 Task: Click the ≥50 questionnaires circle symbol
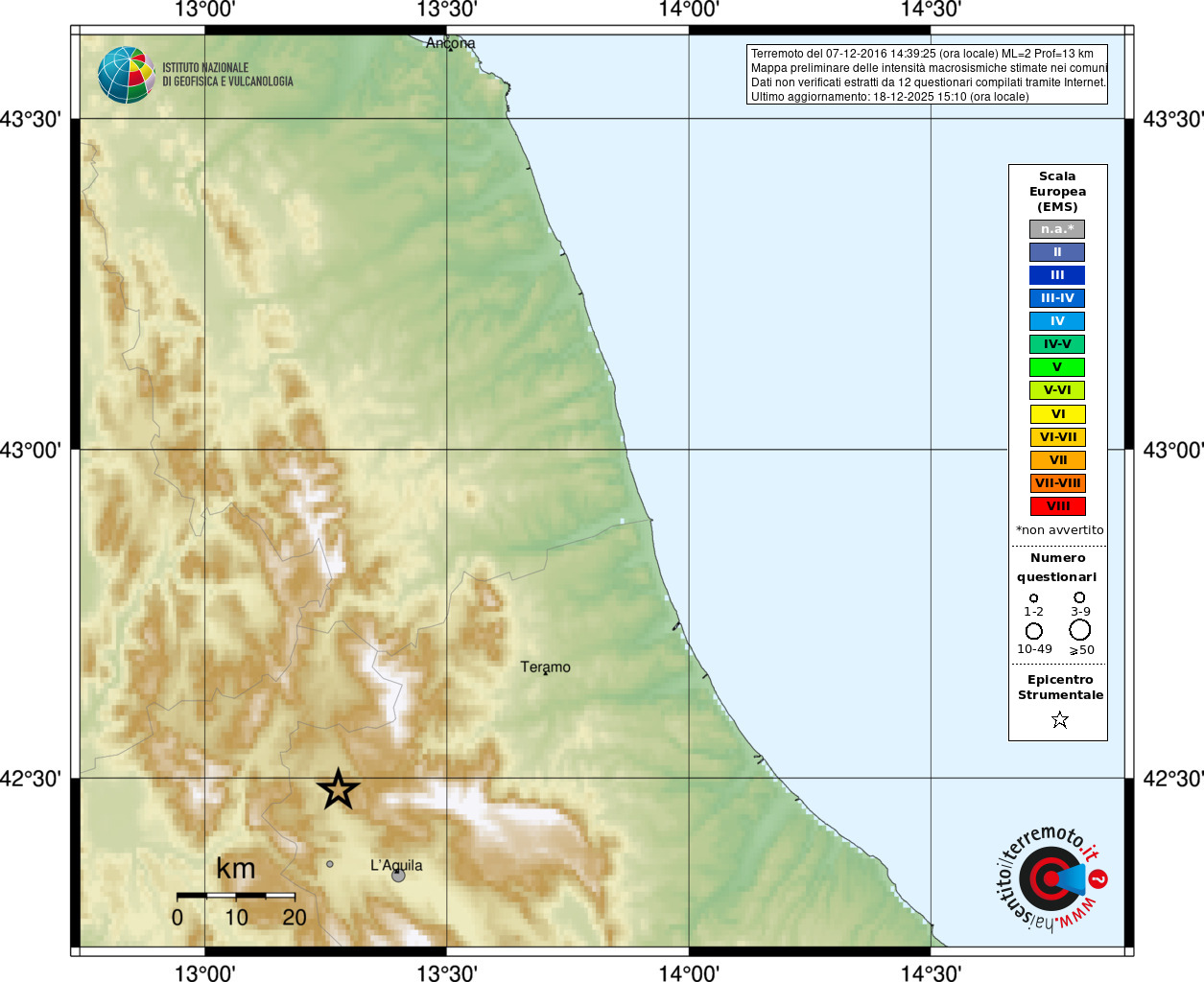1080,630
